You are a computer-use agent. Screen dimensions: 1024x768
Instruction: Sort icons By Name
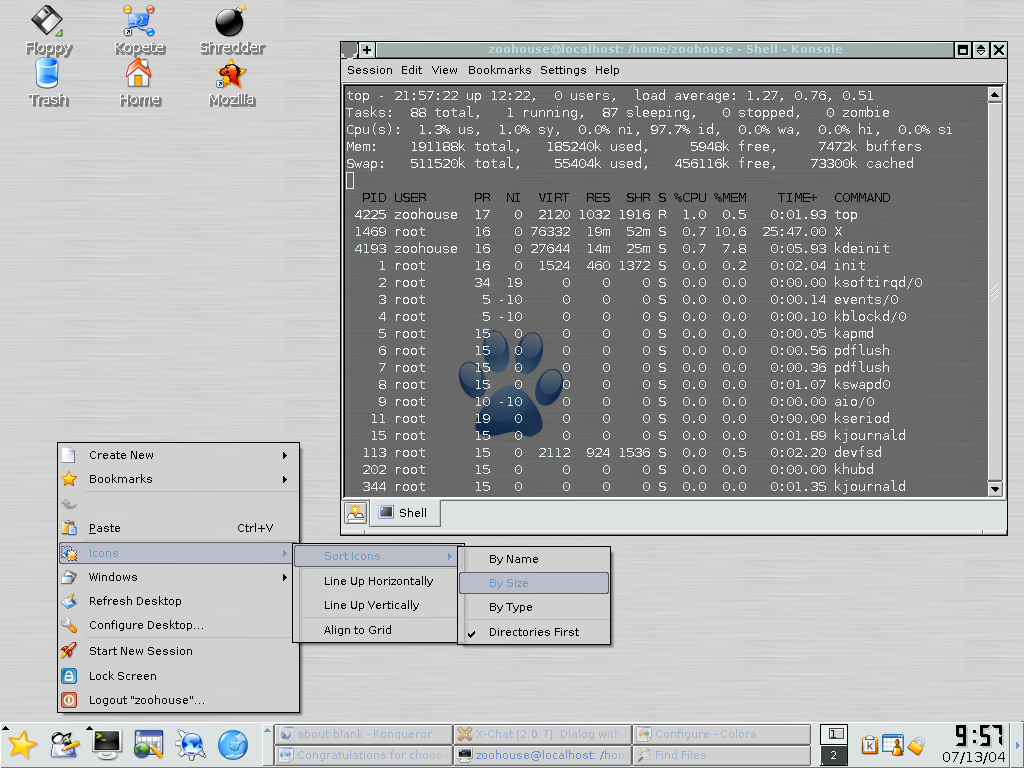[534, 559]
